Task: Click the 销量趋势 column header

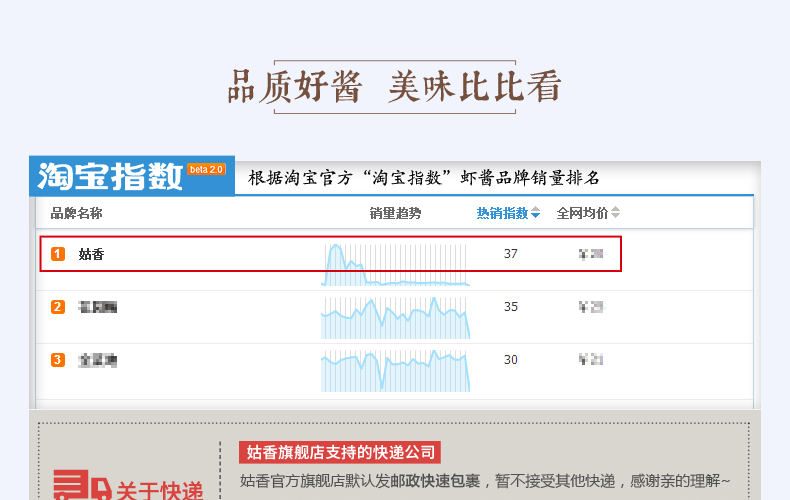Action: tap(395, 213)
